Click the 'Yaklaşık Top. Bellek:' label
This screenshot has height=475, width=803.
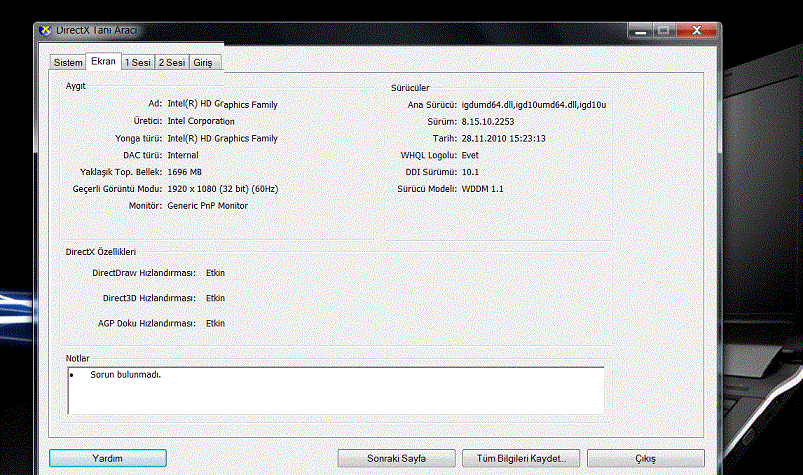tap(121, 172)
